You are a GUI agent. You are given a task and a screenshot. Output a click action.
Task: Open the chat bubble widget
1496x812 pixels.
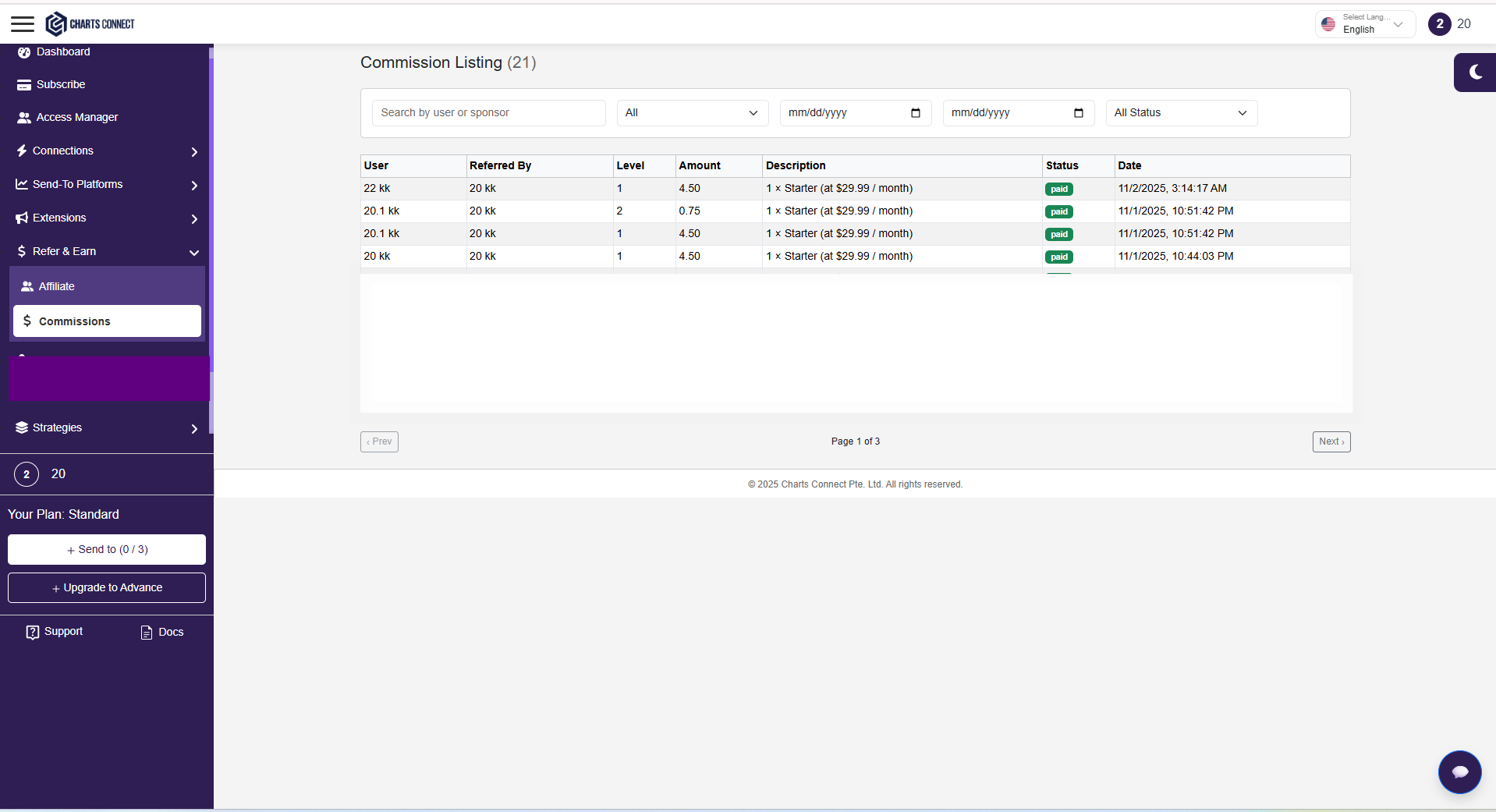pyautogui.click(x=1459, y=771)
